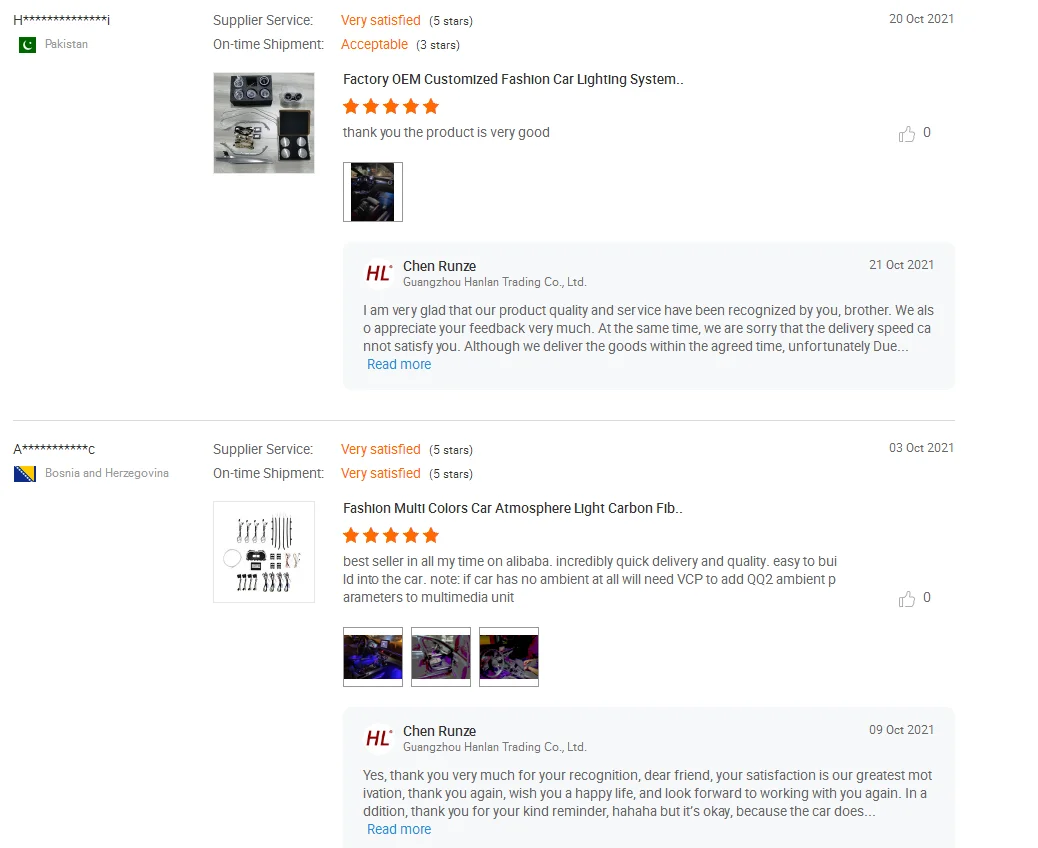This screenshot has height=848, width=1038.
Task: Like the Bosnia and Herzegovina review with thumbs-up
Action: tap(906, 598)
